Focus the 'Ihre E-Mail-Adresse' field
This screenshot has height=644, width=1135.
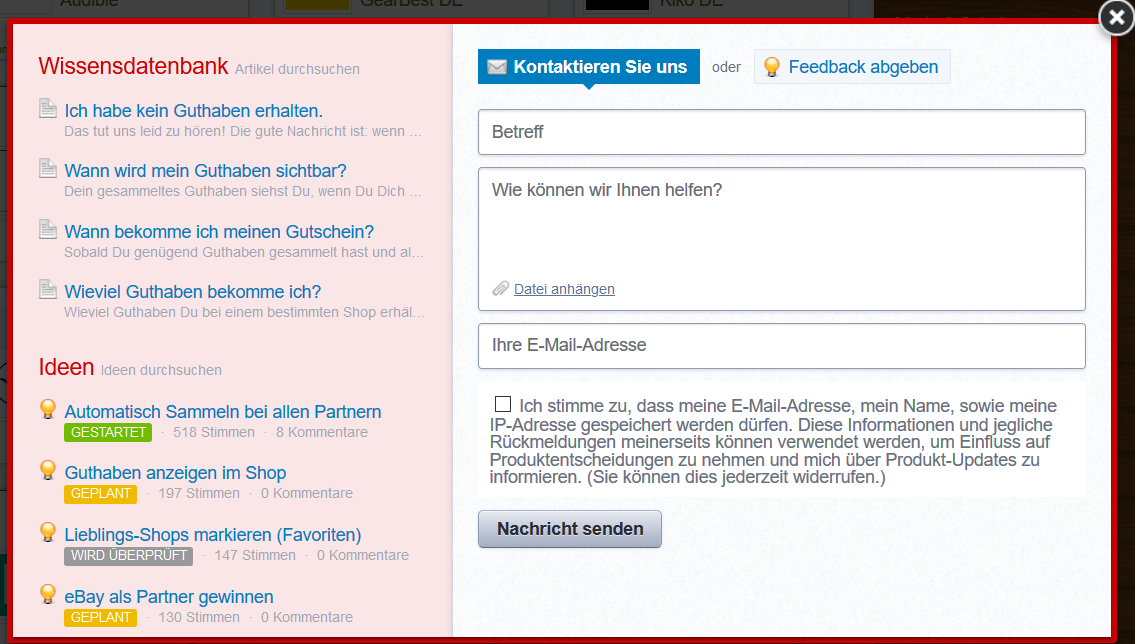click(782, 346)
